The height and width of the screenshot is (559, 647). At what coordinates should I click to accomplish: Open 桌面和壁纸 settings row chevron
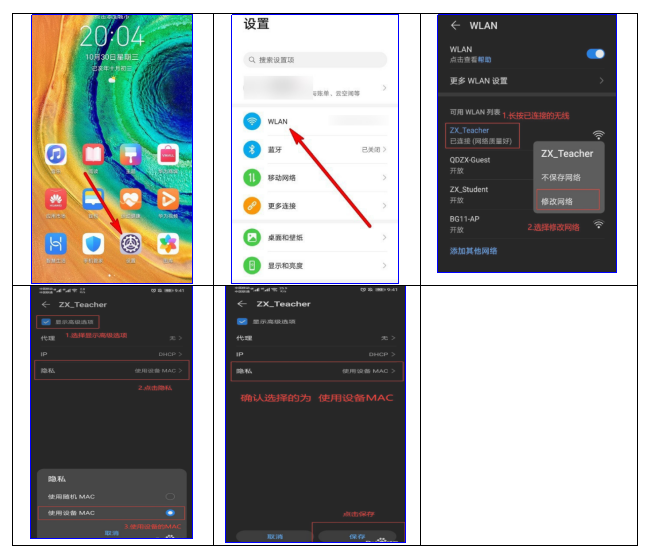(384, 238)
